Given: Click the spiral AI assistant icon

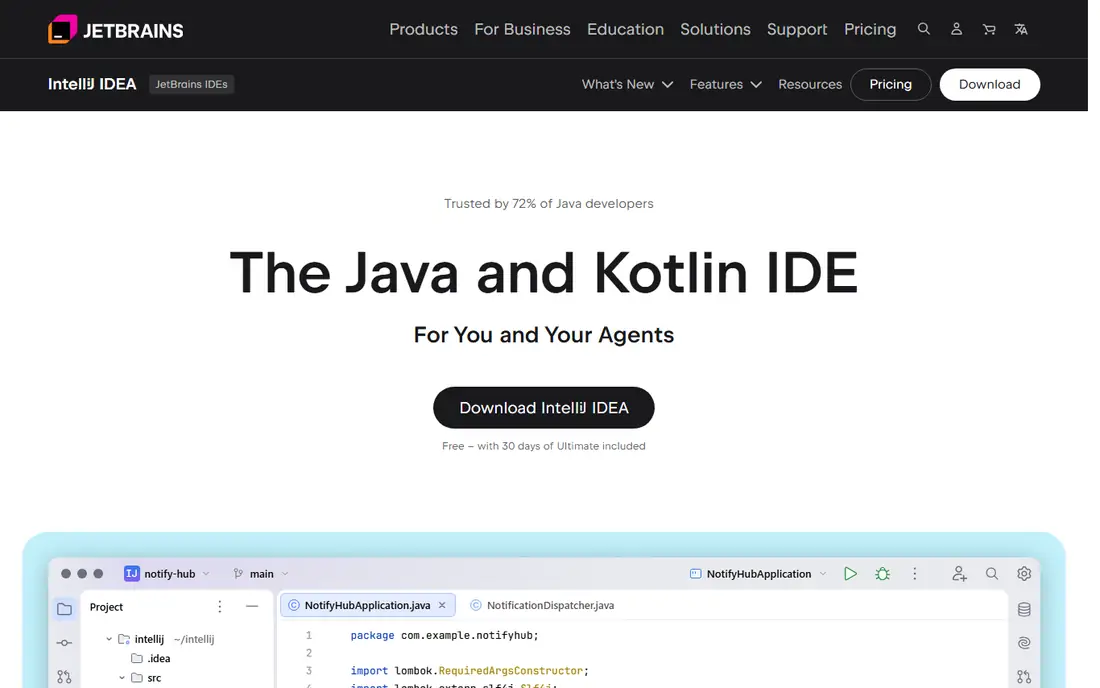Looking at the screenshot, I should [1024, 642].
